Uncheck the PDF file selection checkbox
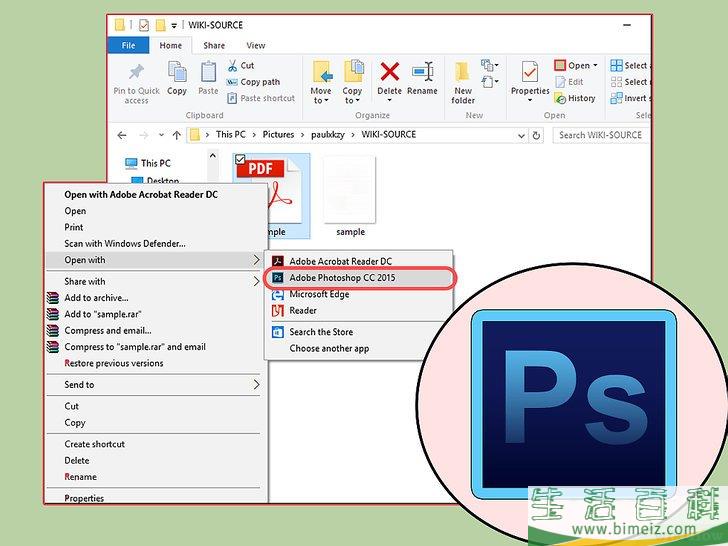Viewport: 728px width, 546px height. coord(240,159)
